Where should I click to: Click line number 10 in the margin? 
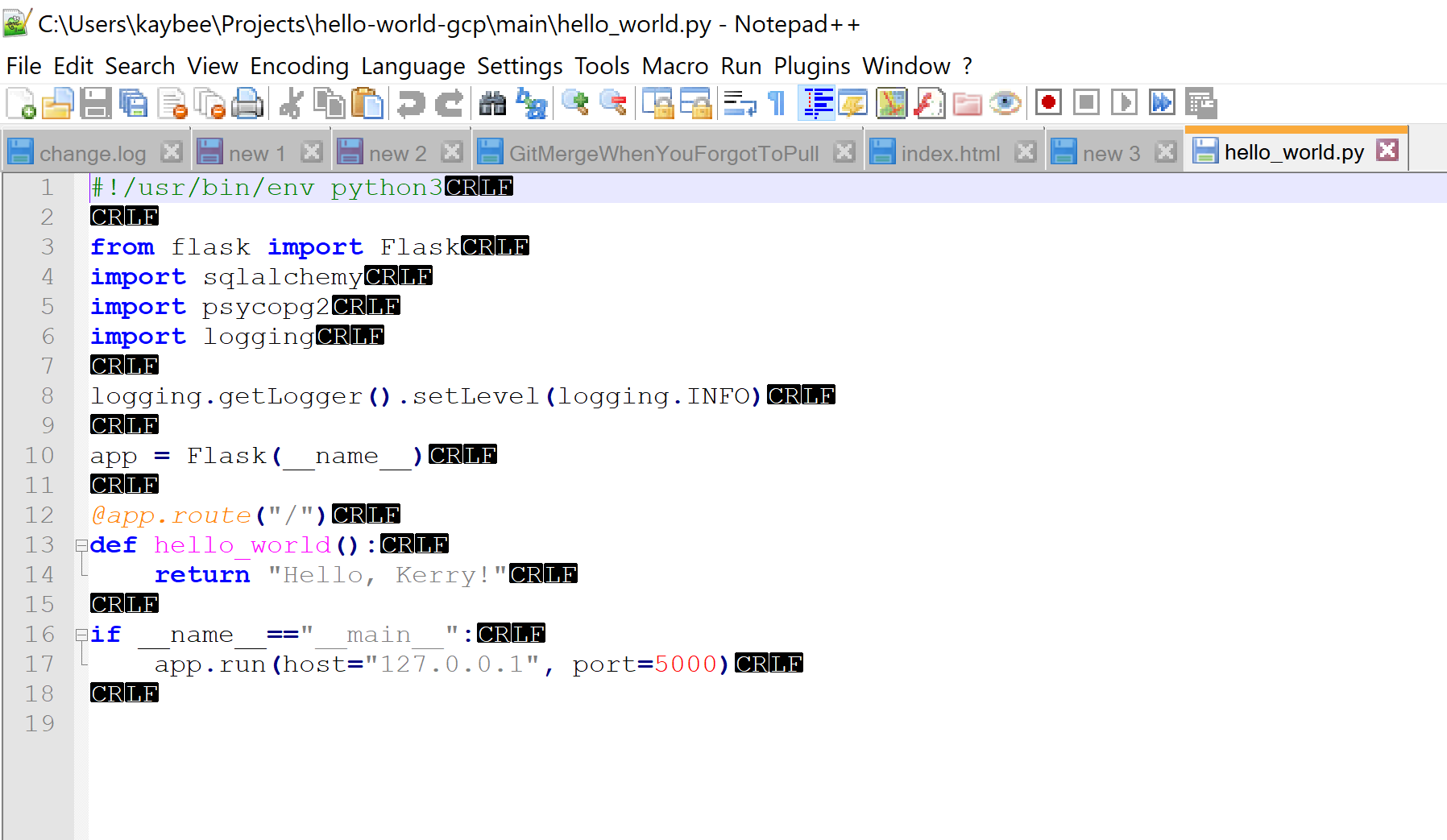tap(39, 456)
